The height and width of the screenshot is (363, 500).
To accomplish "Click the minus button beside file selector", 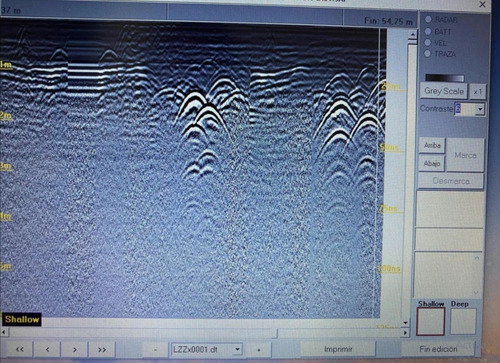I will (155, 350).
